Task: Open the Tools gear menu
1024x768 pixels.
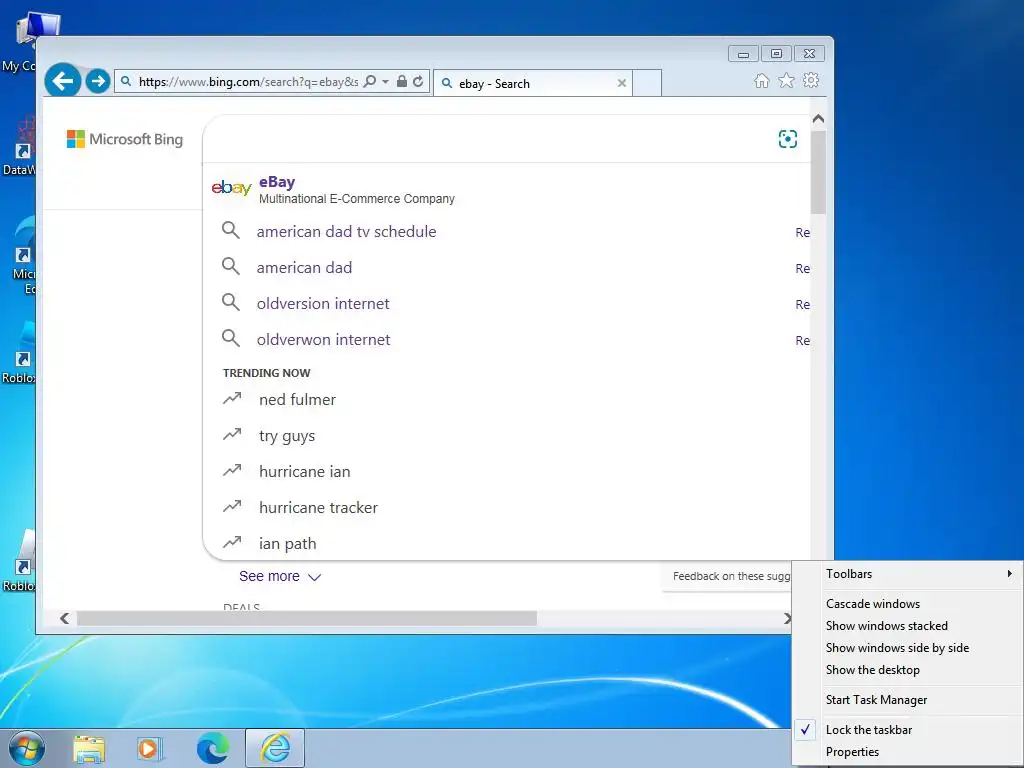Action: click(811, 80)
